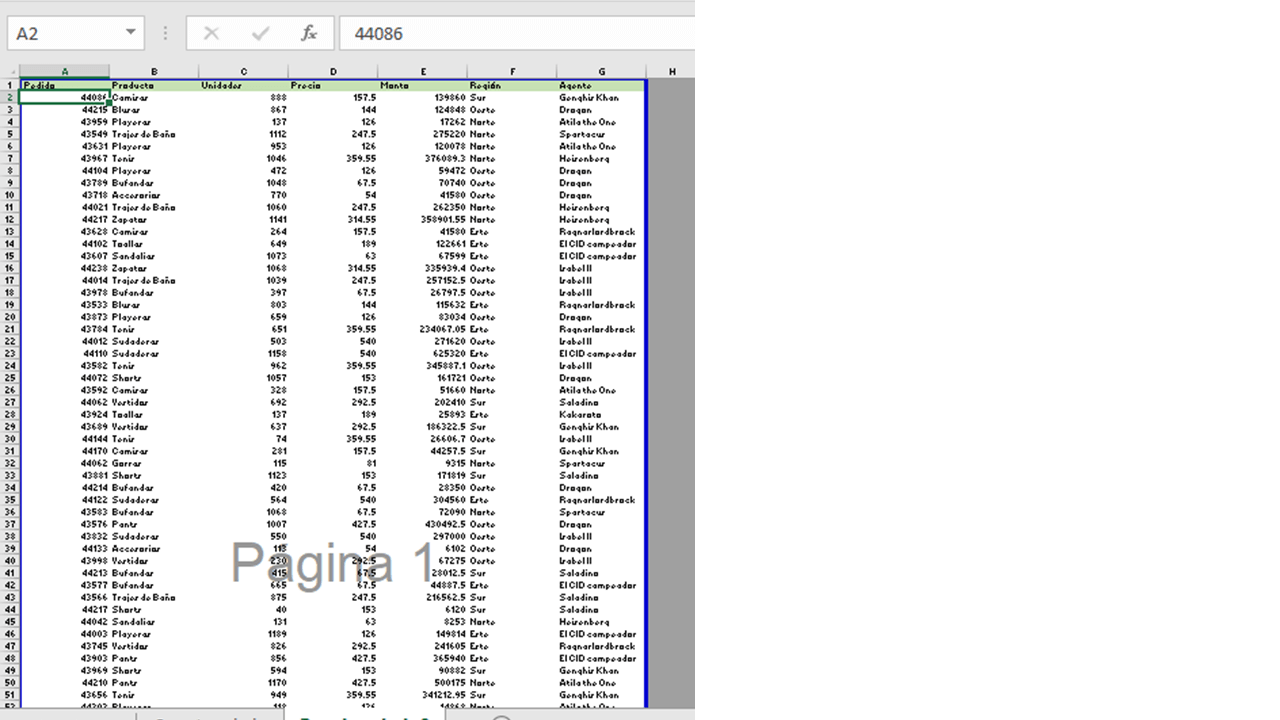Select the Unidades column header
Image resolution: width=1280 pixels, height=720 pixels.
[243, 71]
